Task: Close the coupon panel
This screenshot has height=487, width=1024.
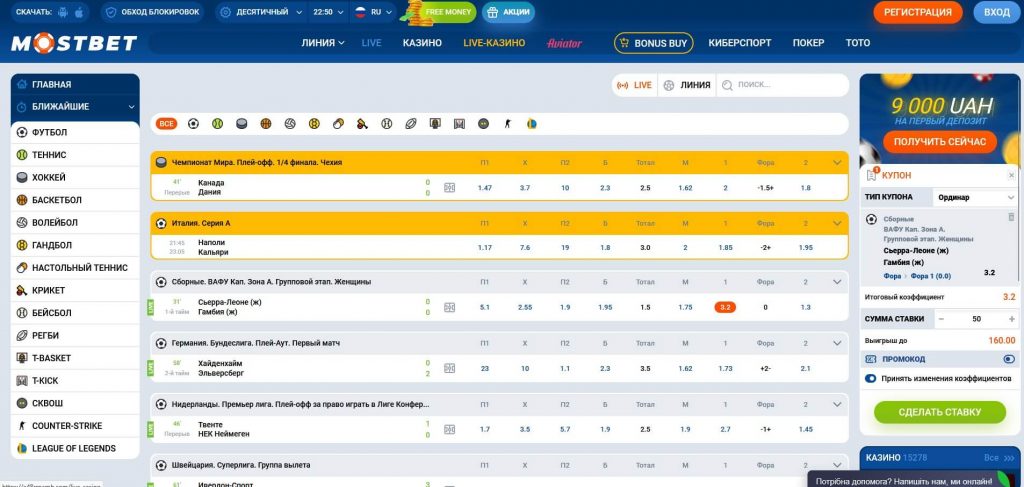Action: (x=1012, y=176)
